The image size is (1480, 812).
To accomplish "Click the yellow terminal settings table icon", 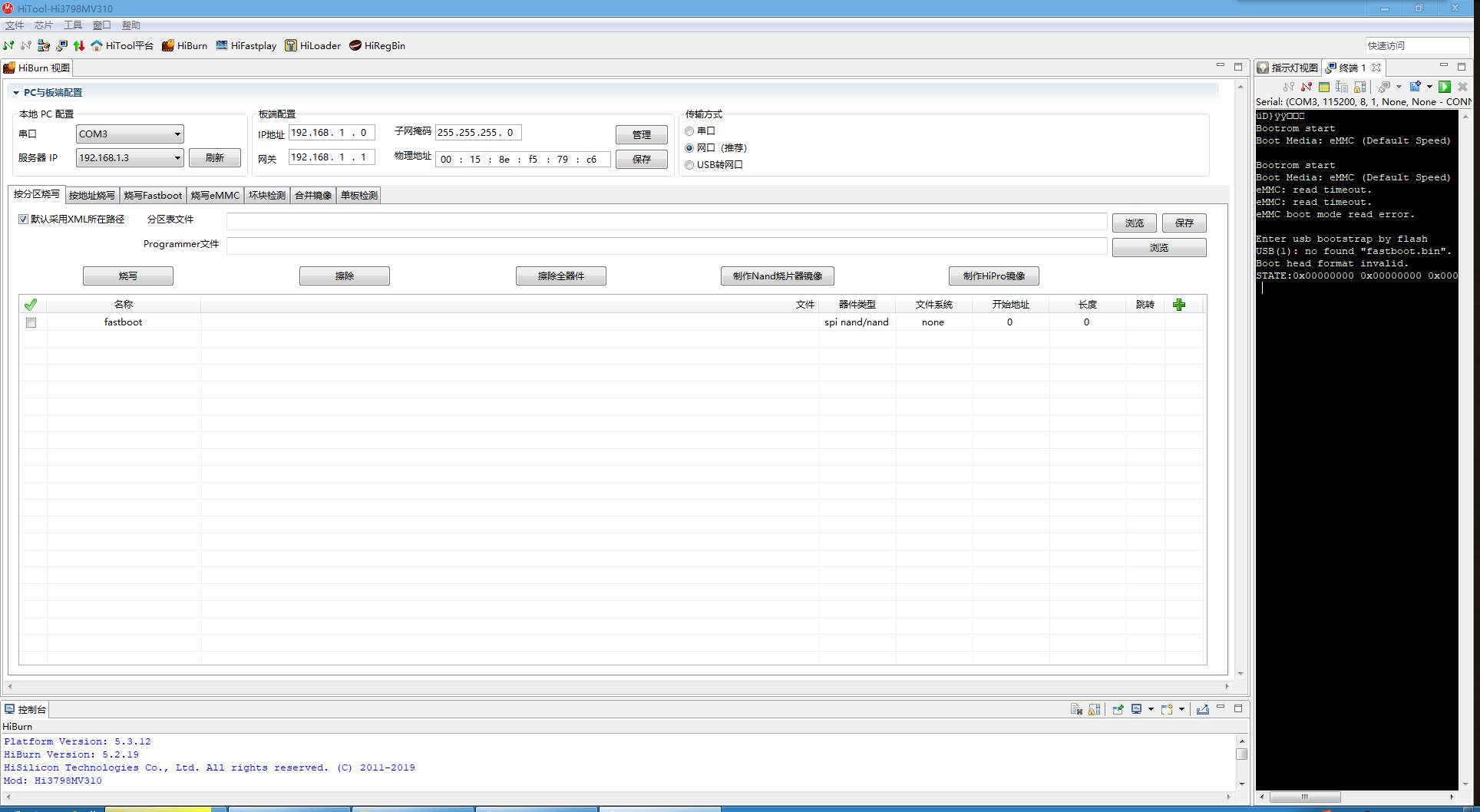I will [x=1324, y=87].
